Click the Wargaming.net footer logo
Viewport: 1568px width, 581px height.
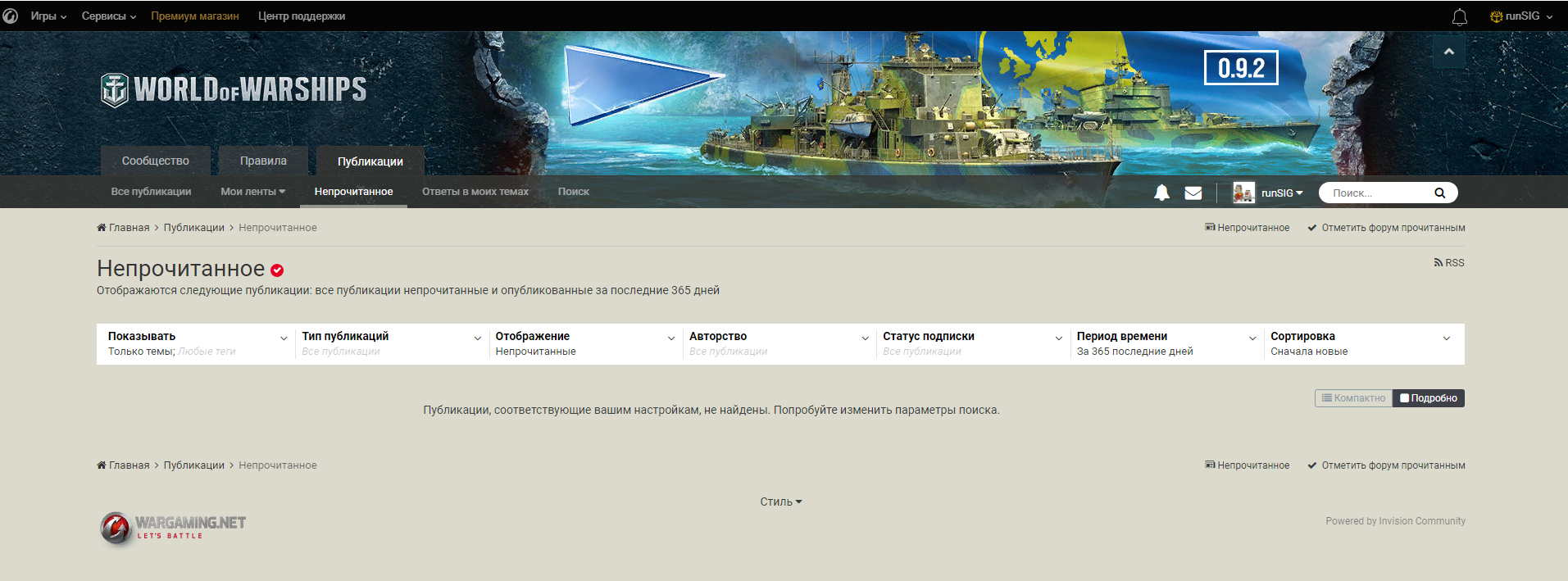[173, 528]
